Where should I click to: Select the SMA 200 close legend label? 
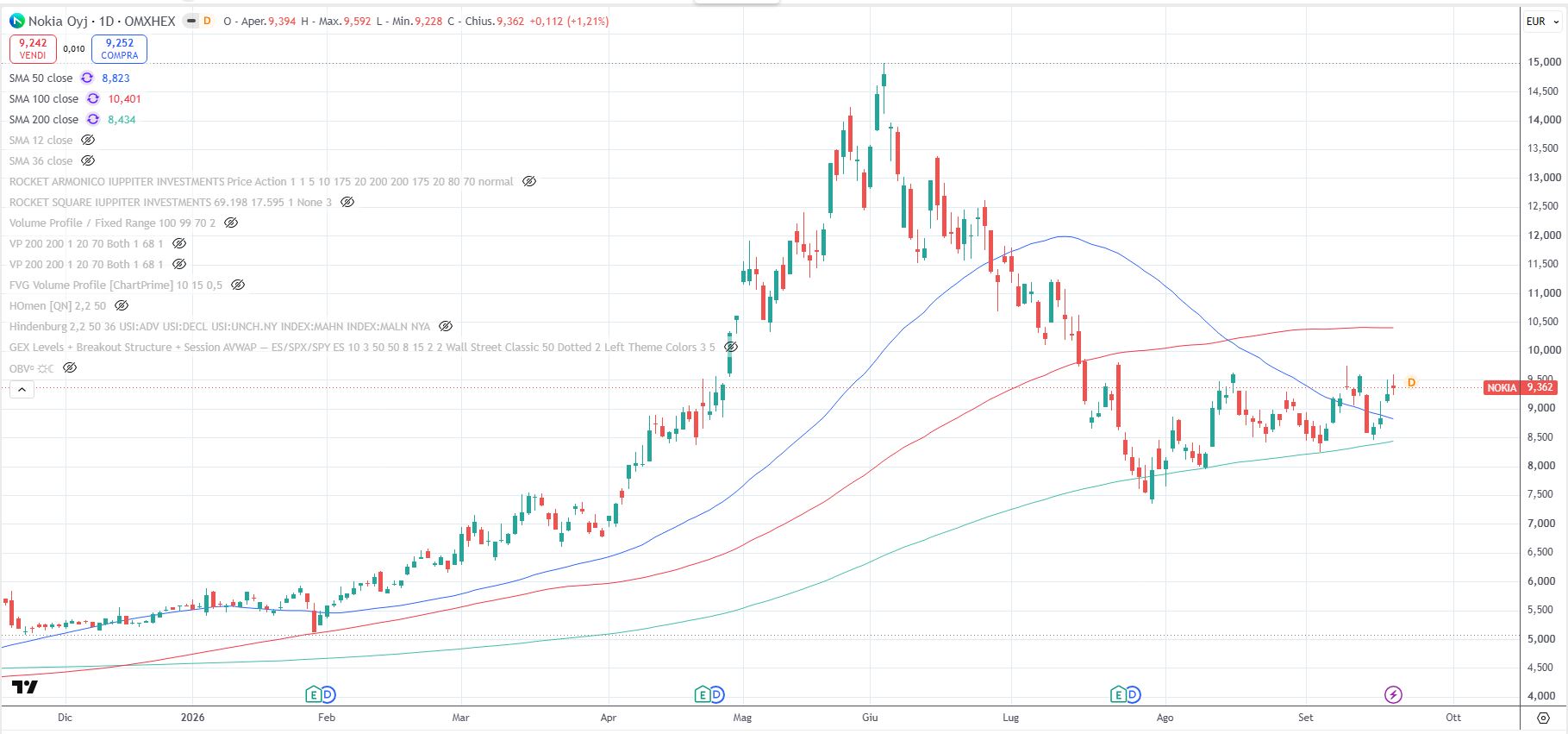pyautogui.click(x=44, y=119)
